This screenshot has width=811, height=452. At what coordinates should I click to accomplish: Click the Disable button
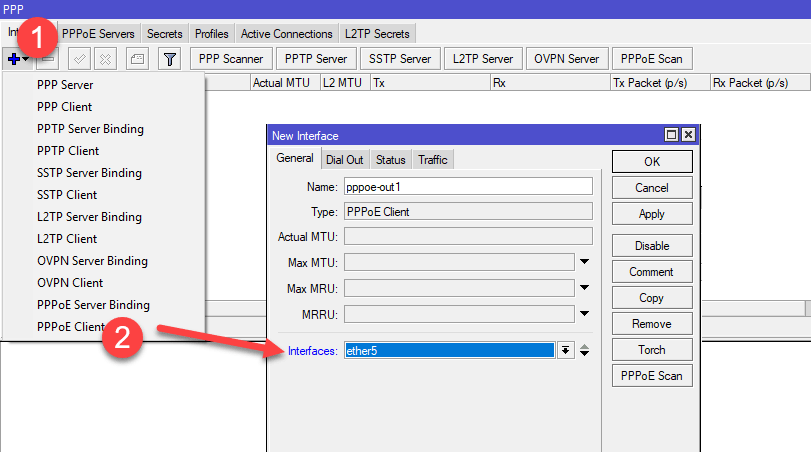pos(652,246)
